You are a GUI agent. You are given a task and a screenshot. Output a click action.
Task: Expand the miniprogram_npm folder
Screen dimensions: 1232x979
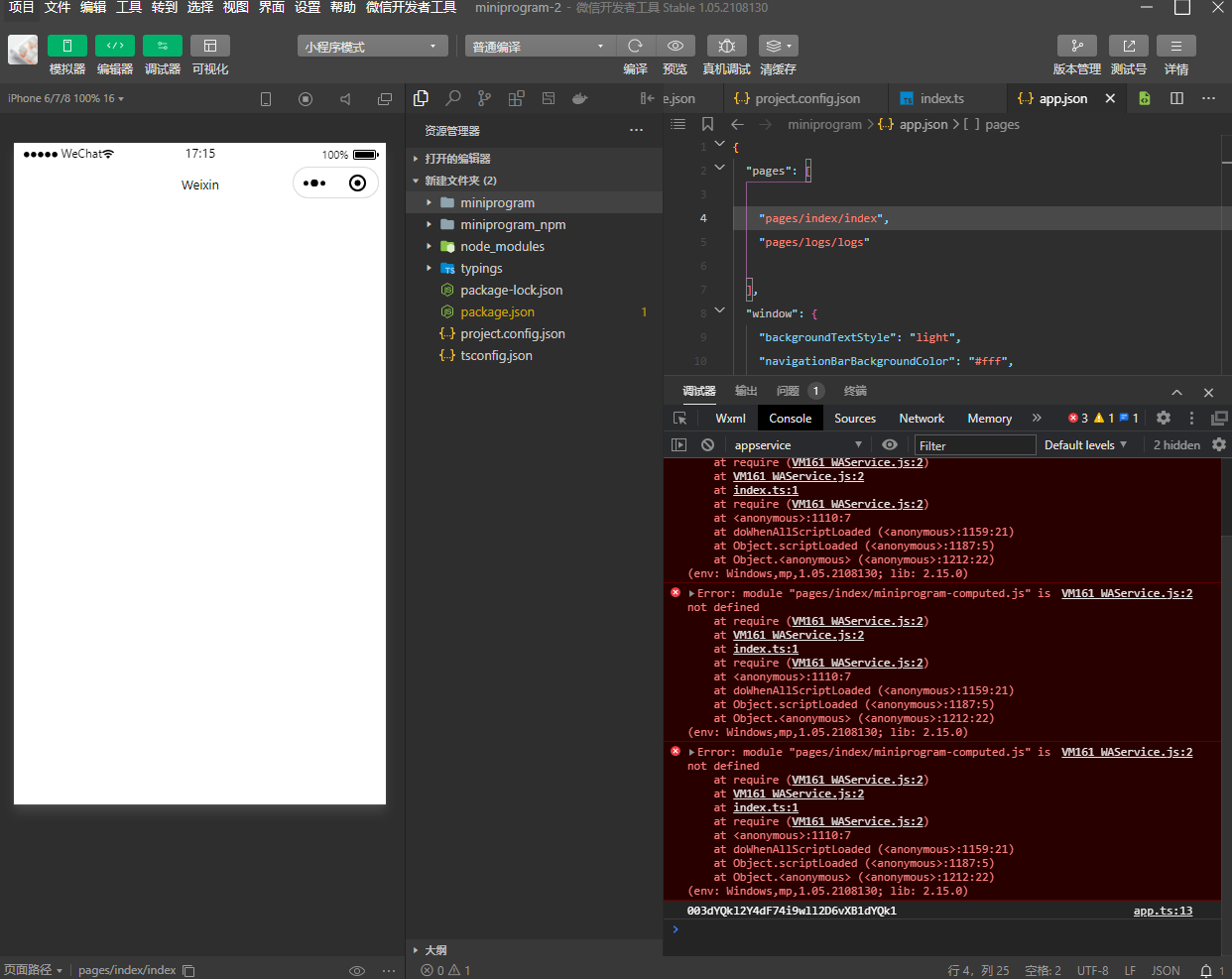click(x=534, y=224)
